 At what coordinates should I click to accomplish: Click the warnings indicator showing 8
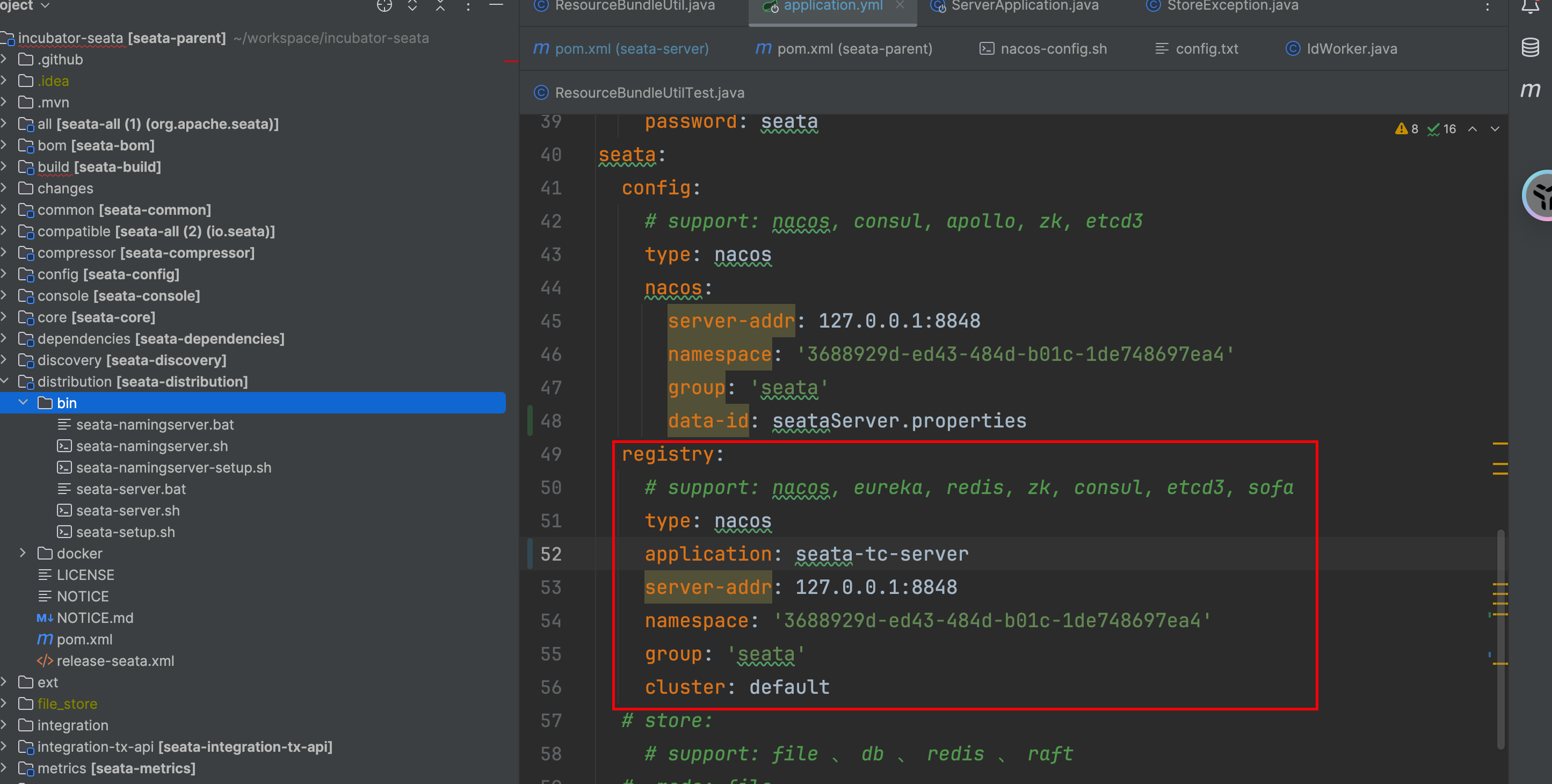[1407, 129]
